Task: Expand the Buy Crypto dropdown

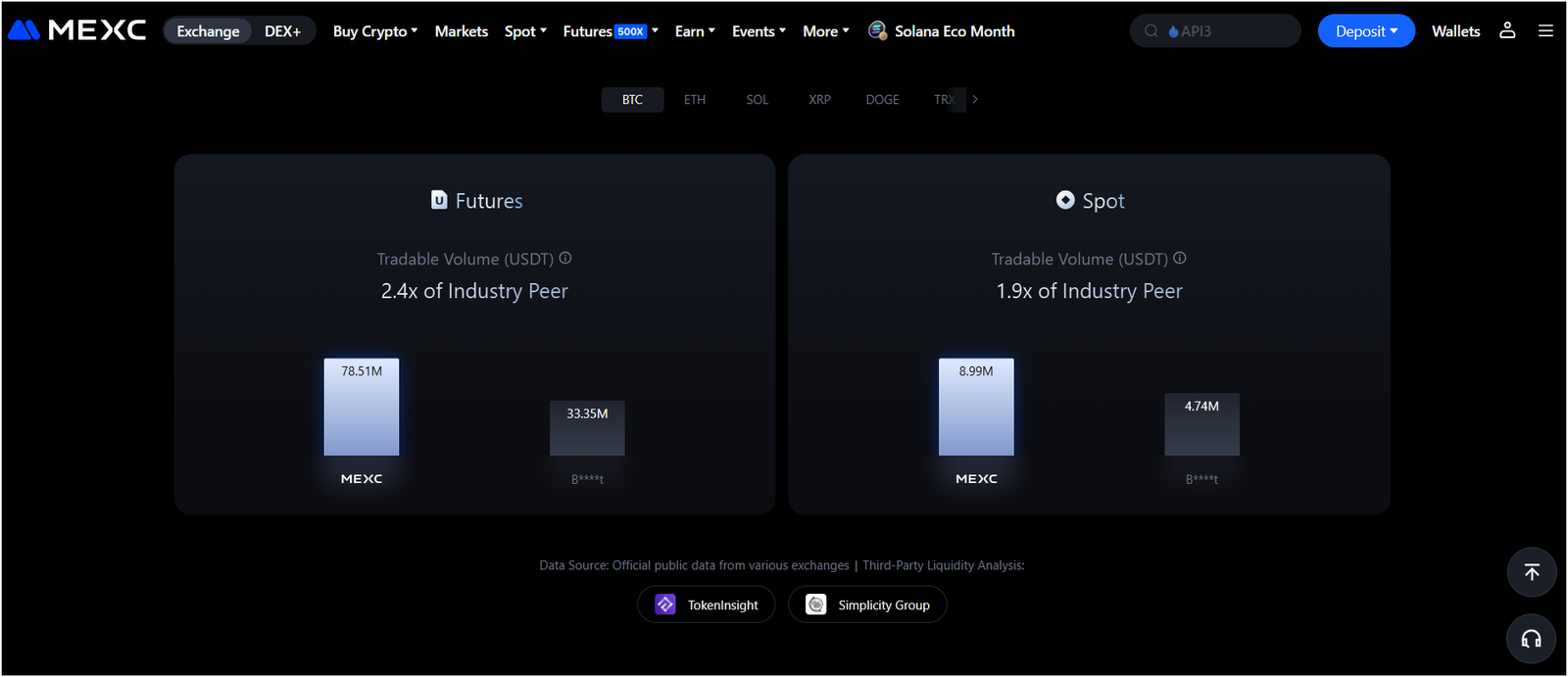Action: click(x=375, y=31)
